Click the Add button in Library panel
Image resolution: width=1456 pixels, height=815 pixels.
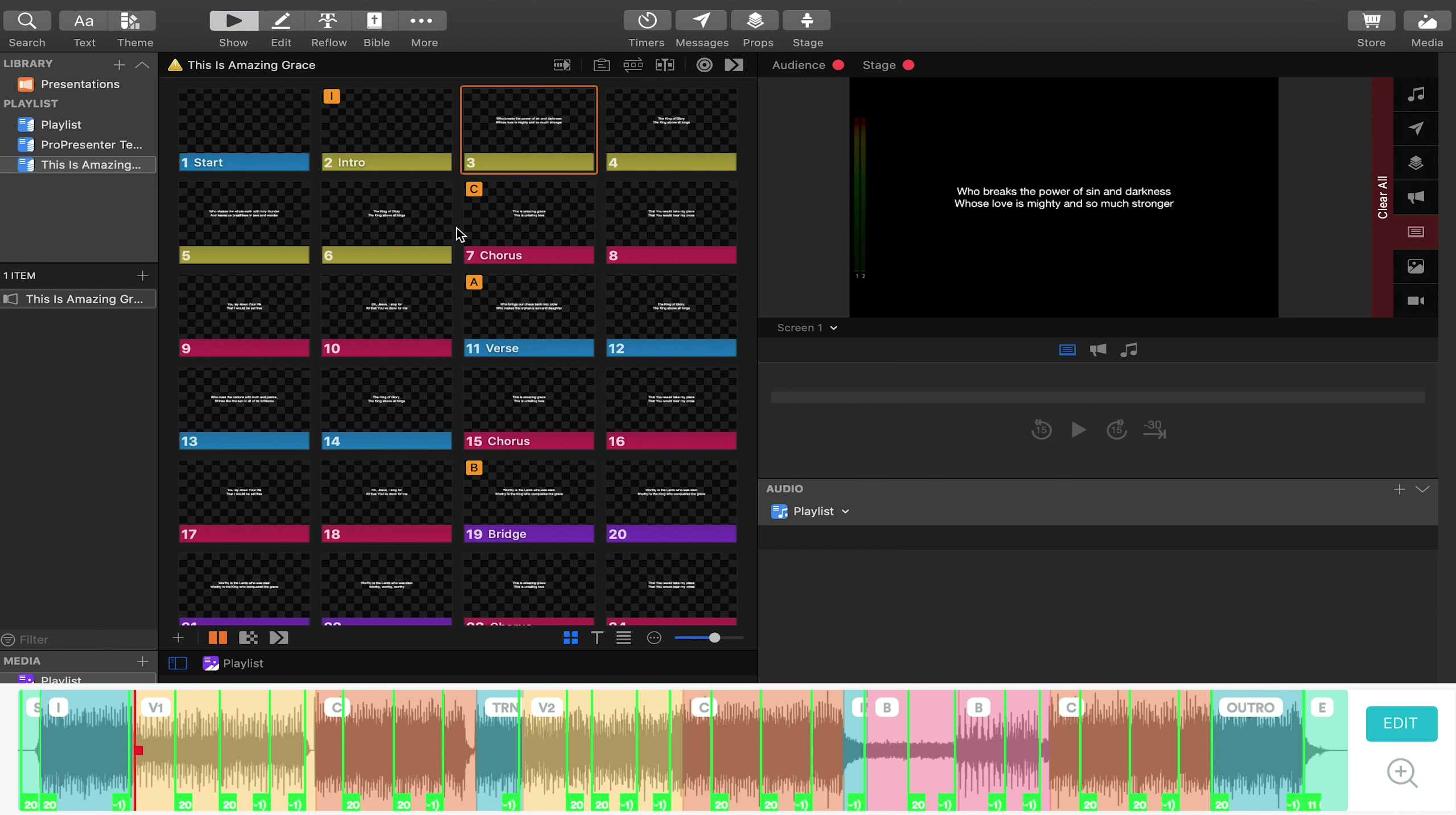tap(119, 62)
